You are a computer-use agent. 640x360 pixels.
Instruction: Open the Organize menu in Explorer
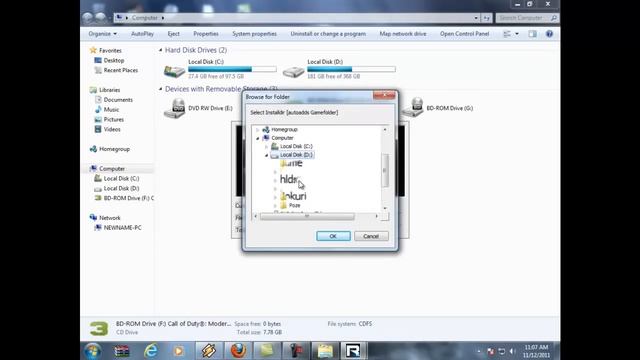[102, 34]
